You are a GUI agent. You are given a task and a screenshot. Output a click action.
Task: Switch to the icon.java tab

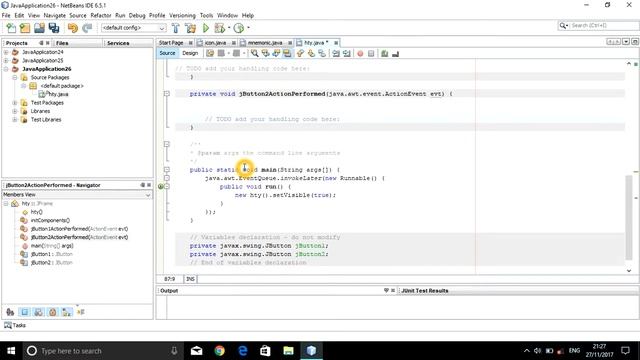(x=216, y=42)
